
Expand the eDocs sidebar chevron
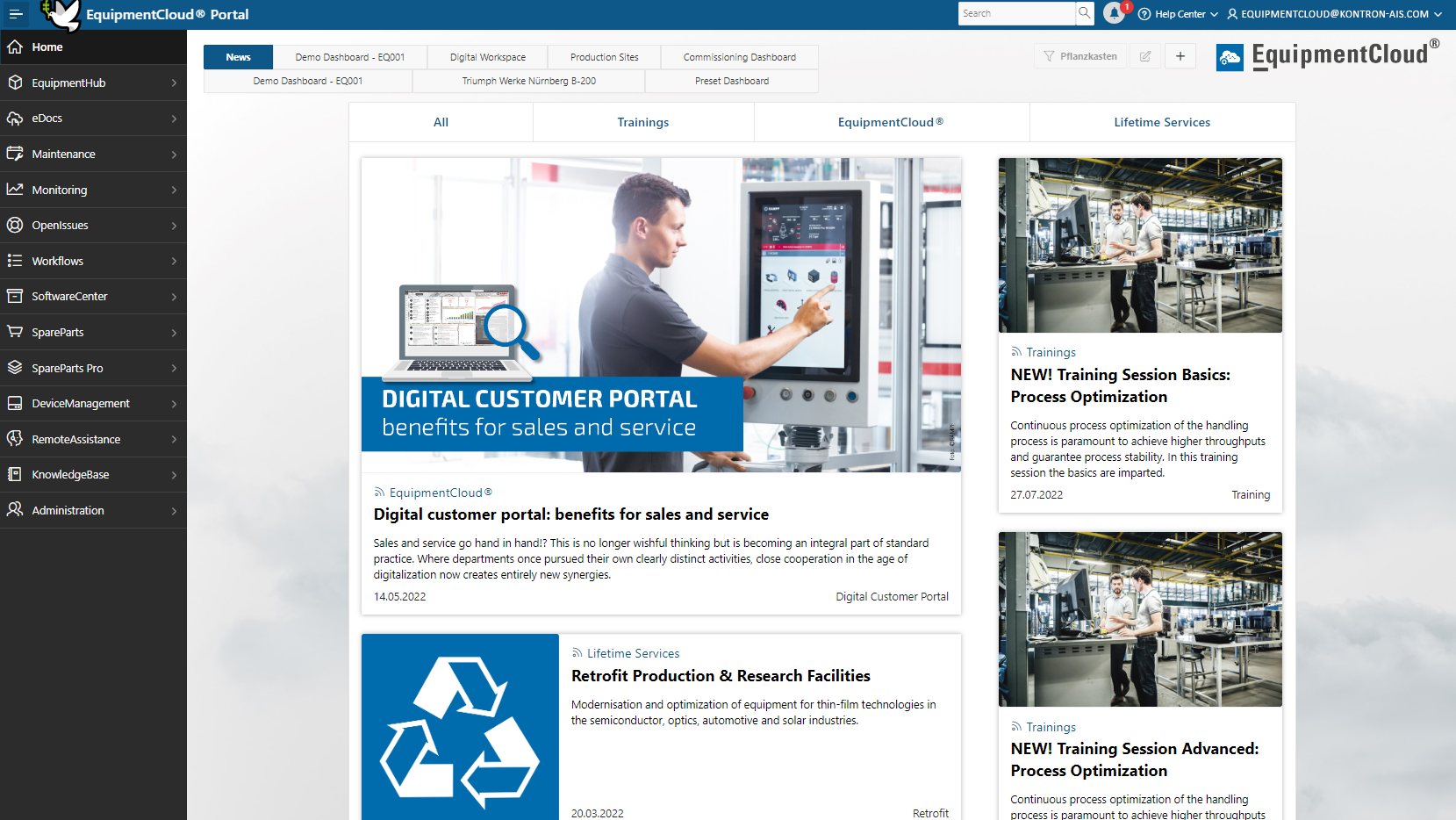click(x=174, y=119)
